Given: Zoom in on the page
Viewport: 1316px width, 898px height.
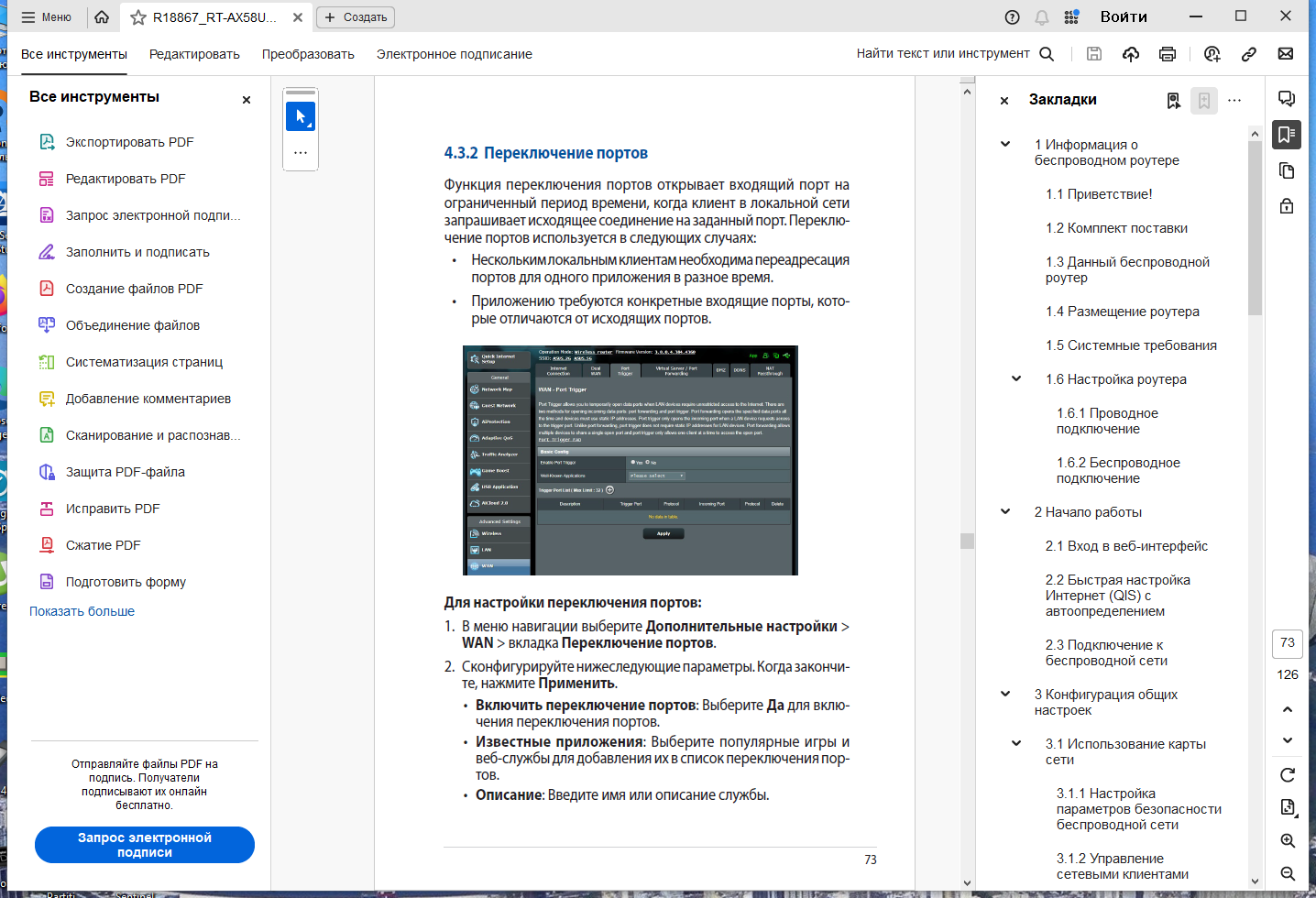Looking at the screenshot, I should coord(1288,841).
